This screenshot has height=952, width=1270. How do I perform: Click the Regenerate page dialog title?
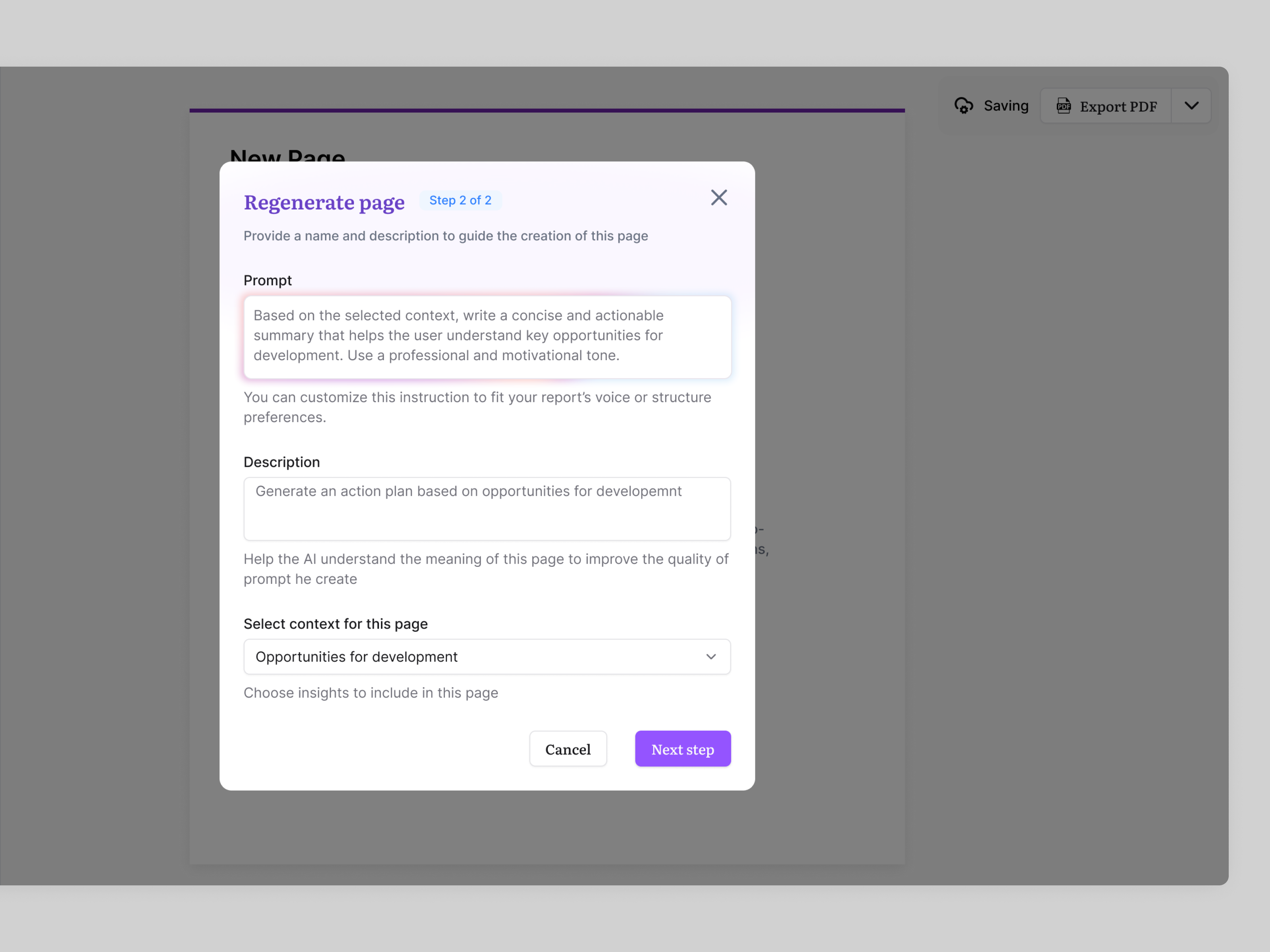pyautogui.click(x=324, y=202)
